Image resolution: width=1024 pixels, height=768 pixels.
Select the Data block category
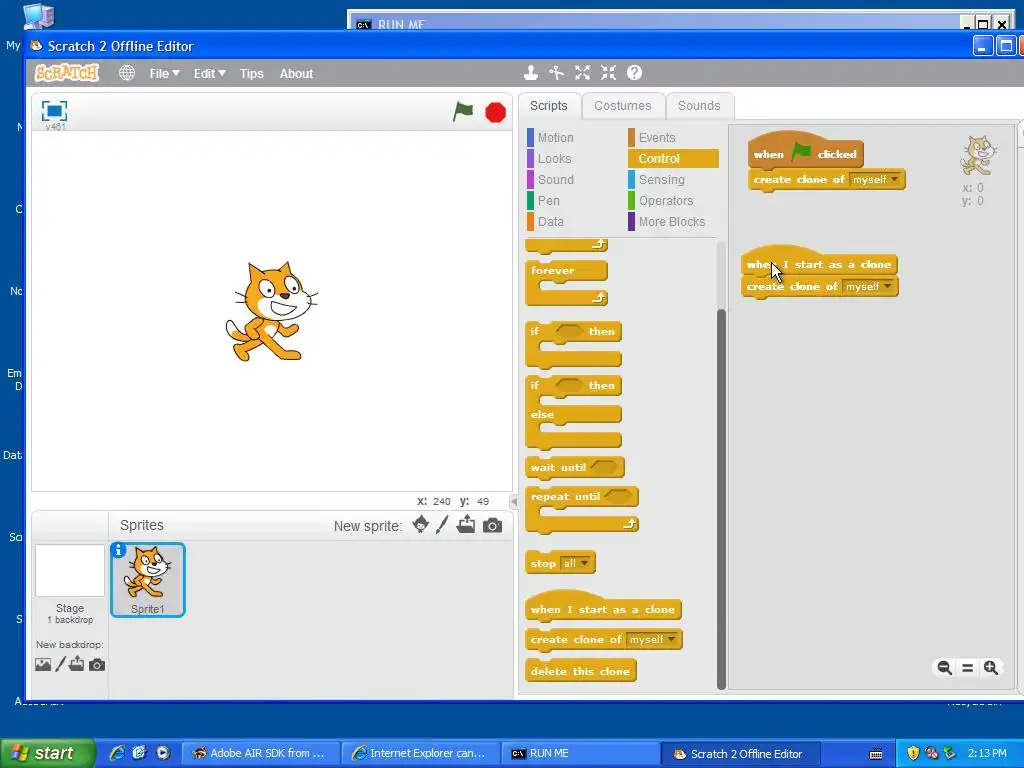pos(550,221)
